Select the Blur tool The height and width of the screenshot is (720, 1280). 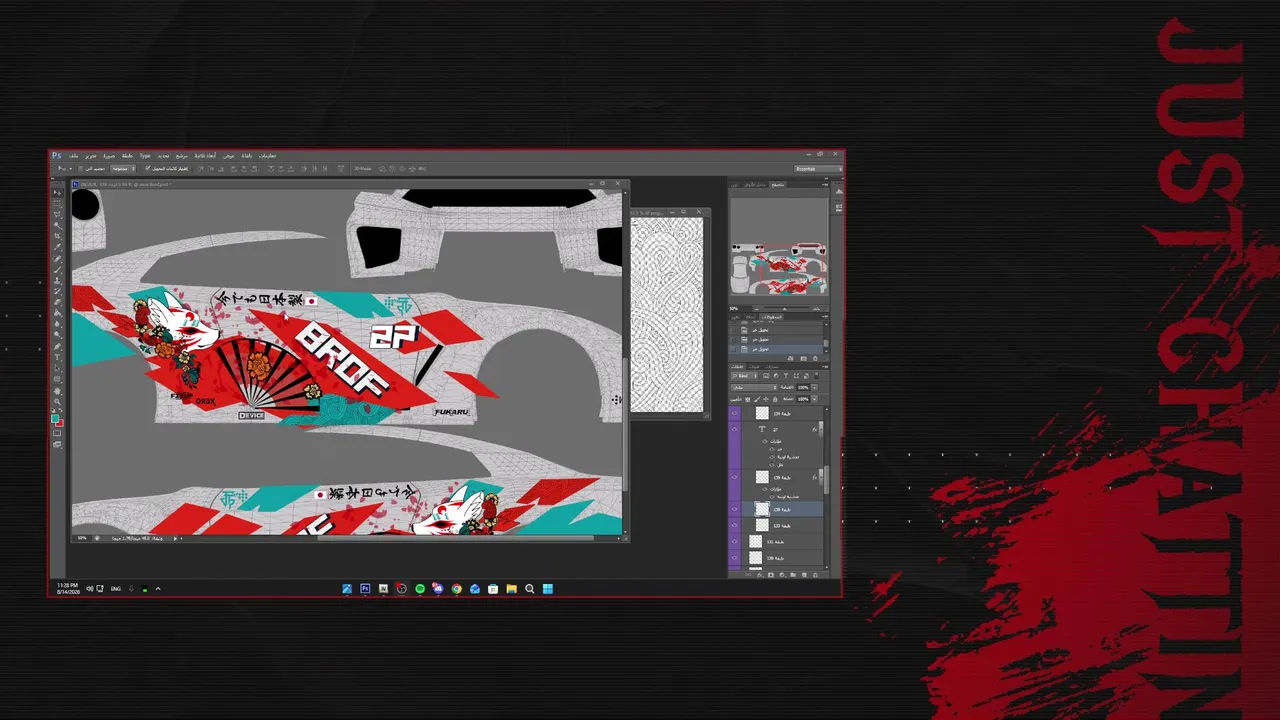57,325
